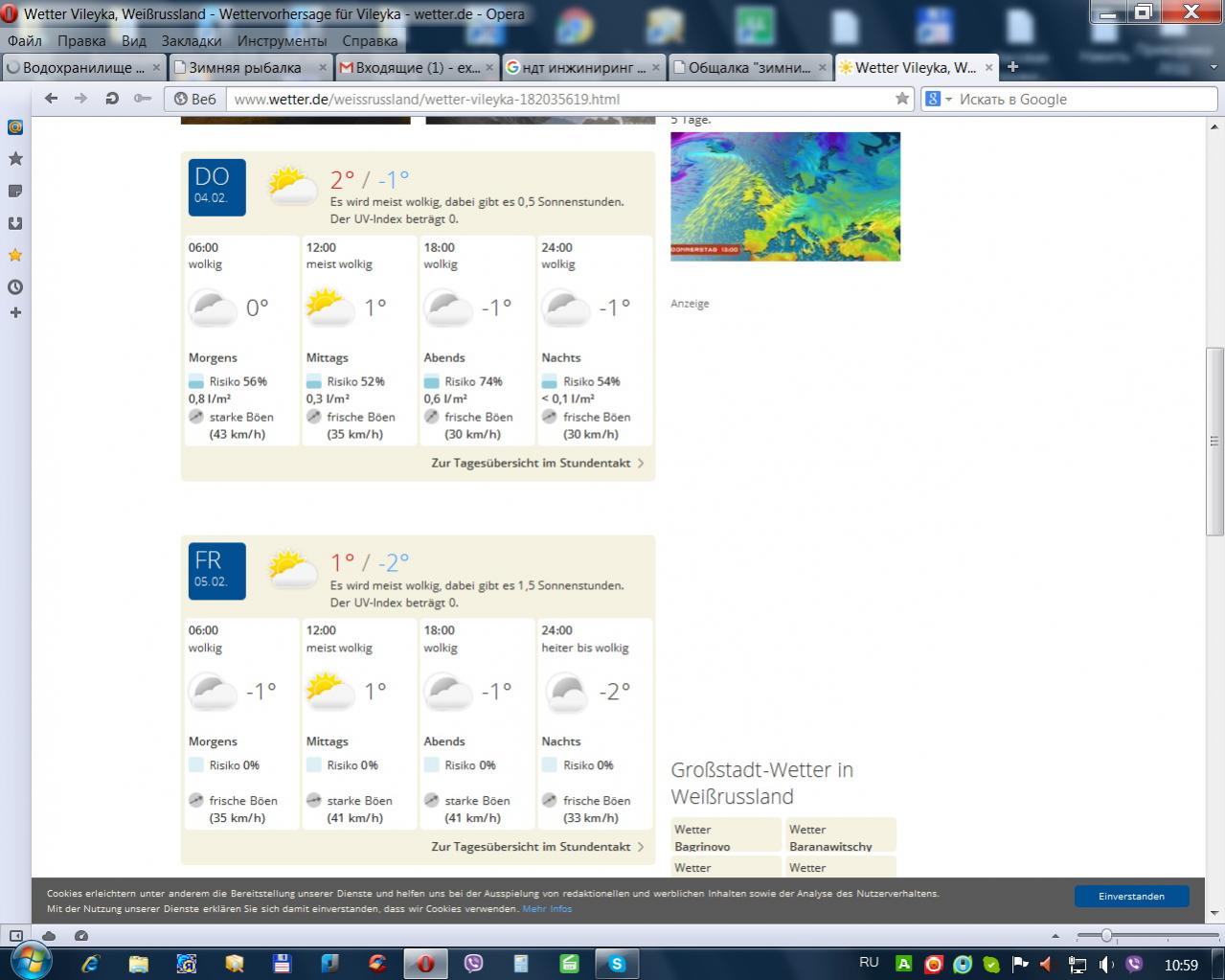Open the Downloads panel in sidebar

15,223
